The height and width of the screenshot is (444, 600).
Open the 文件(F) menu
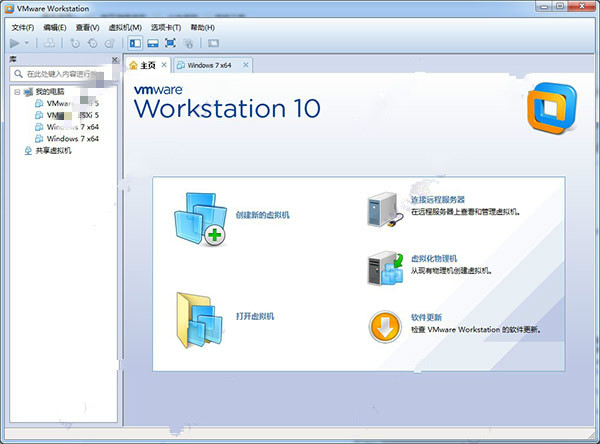[x=23, y=28]
